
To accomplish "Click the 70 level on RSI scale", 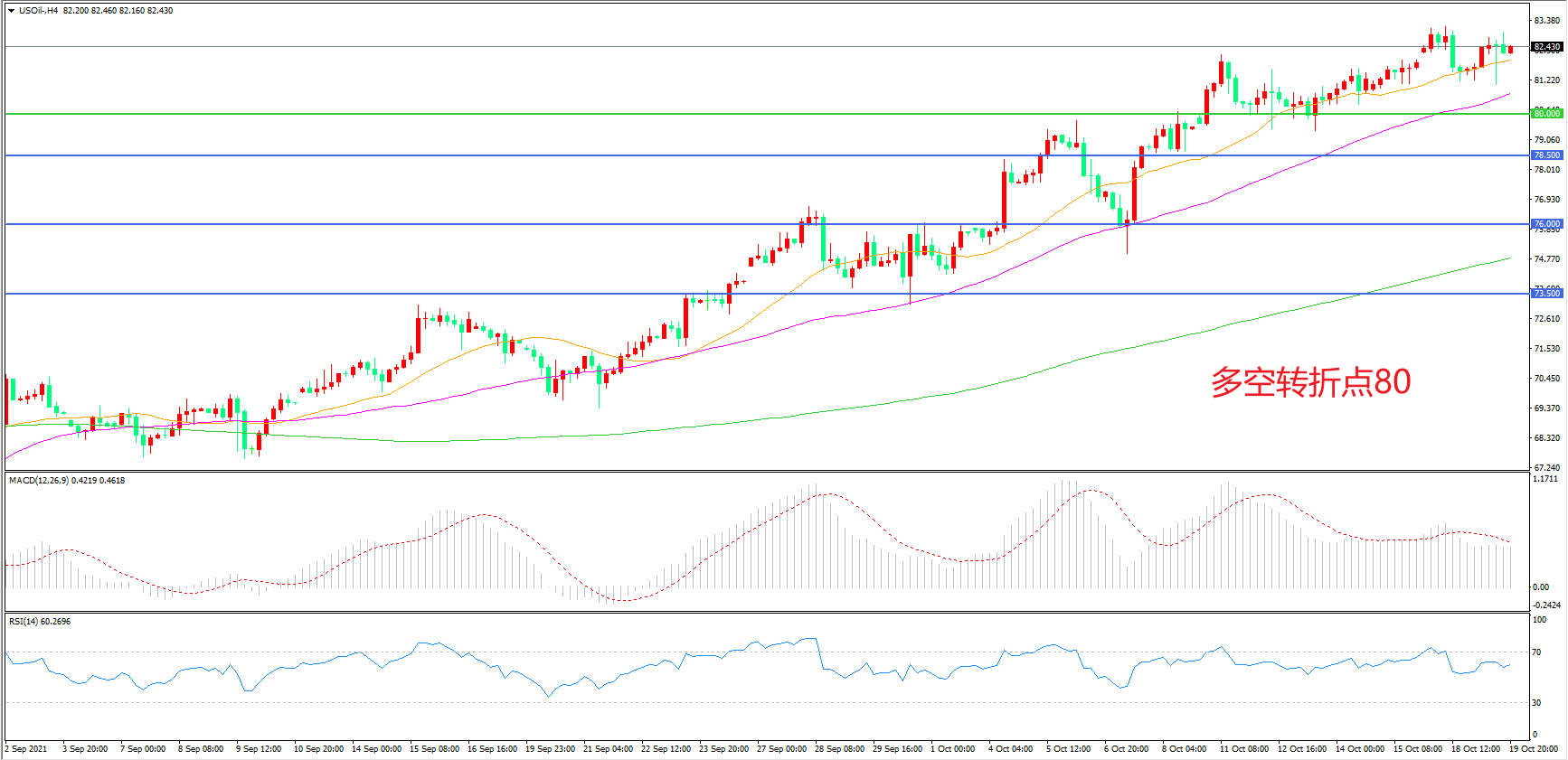I will click(1536, 652).
